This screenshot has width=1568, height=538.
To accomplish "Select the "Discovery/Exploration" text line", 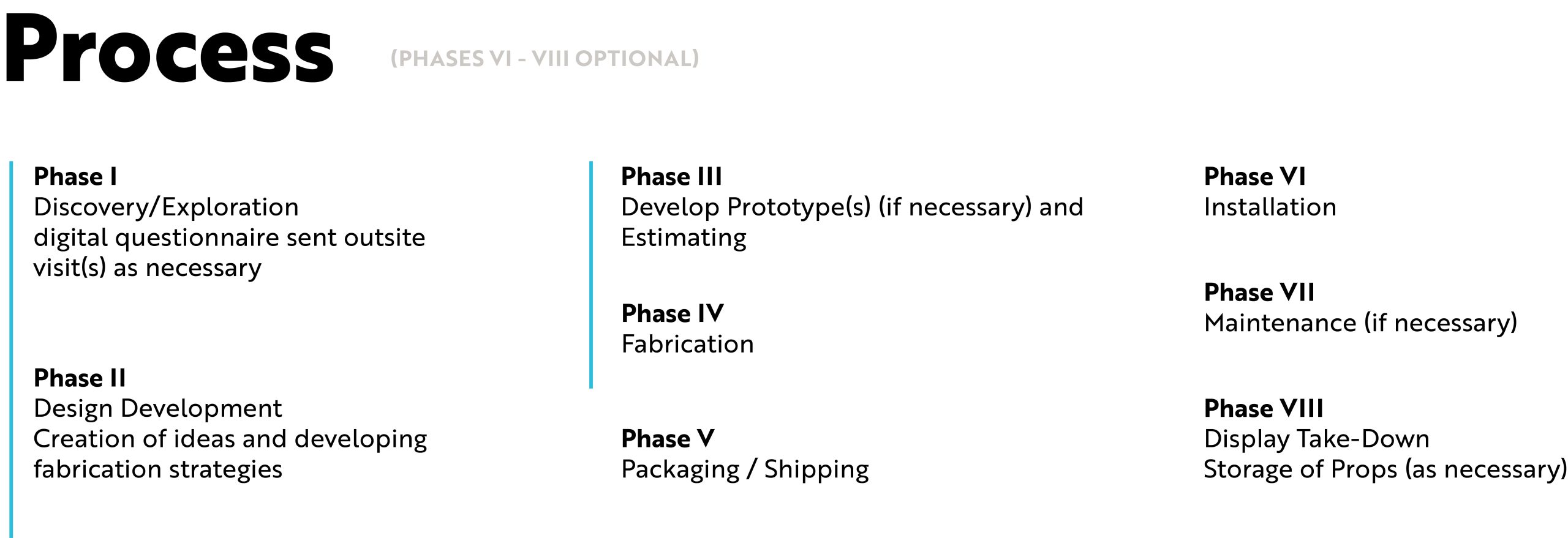I will tap(166, 207).
